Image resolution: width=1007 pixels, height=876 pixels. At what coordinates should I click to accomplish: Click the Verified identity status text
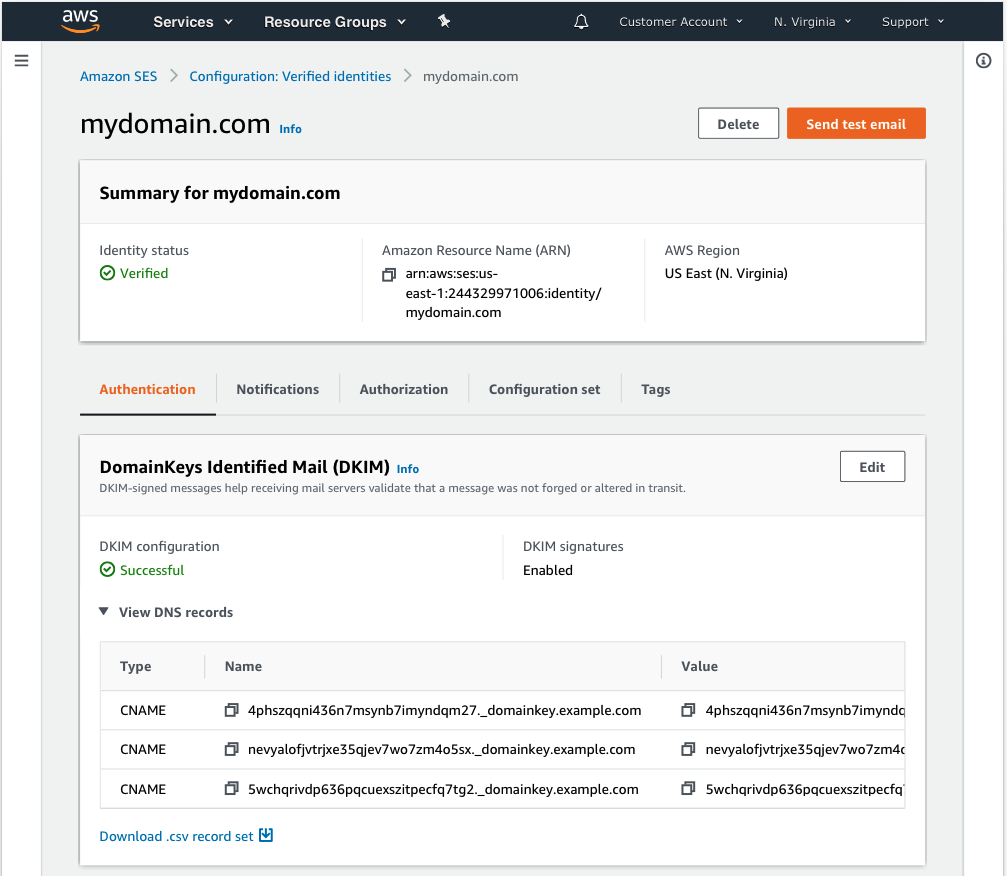click(x=144, y=273)
